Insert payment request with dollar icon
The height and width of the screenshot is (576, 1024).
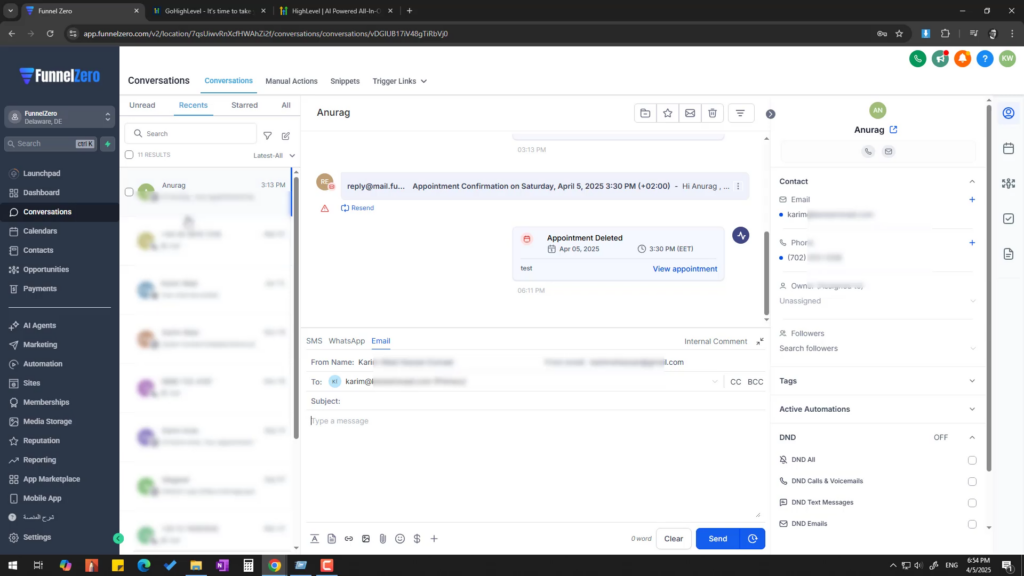(x=417, y=539)
